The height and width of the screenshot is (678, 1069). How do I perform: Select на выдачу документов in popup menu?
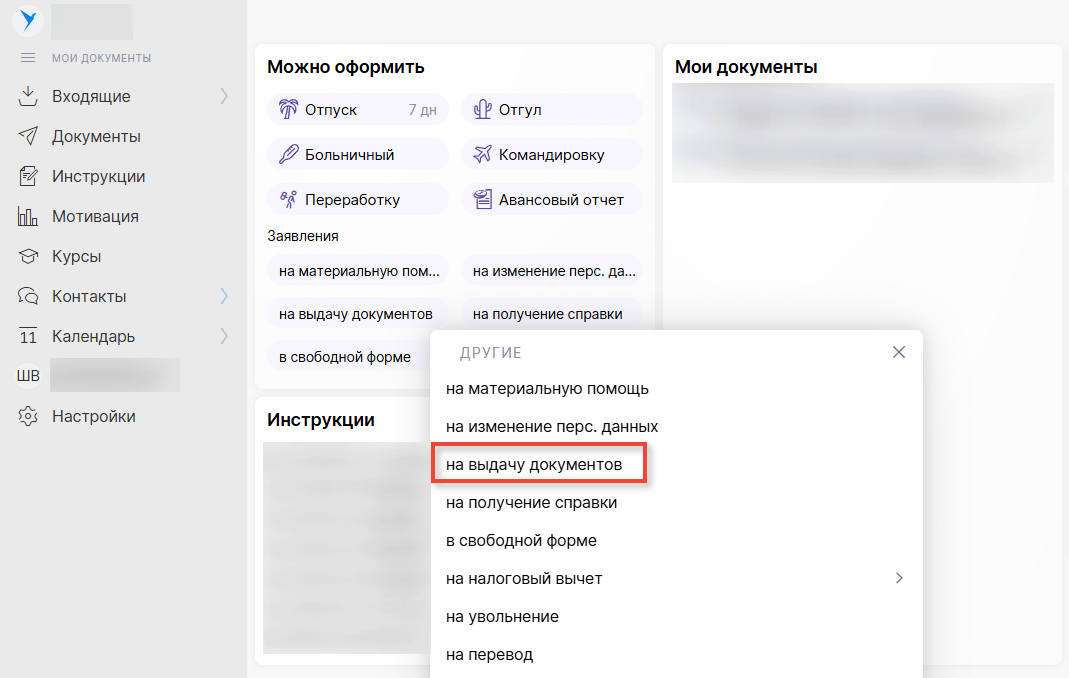[x=534, y=465]
